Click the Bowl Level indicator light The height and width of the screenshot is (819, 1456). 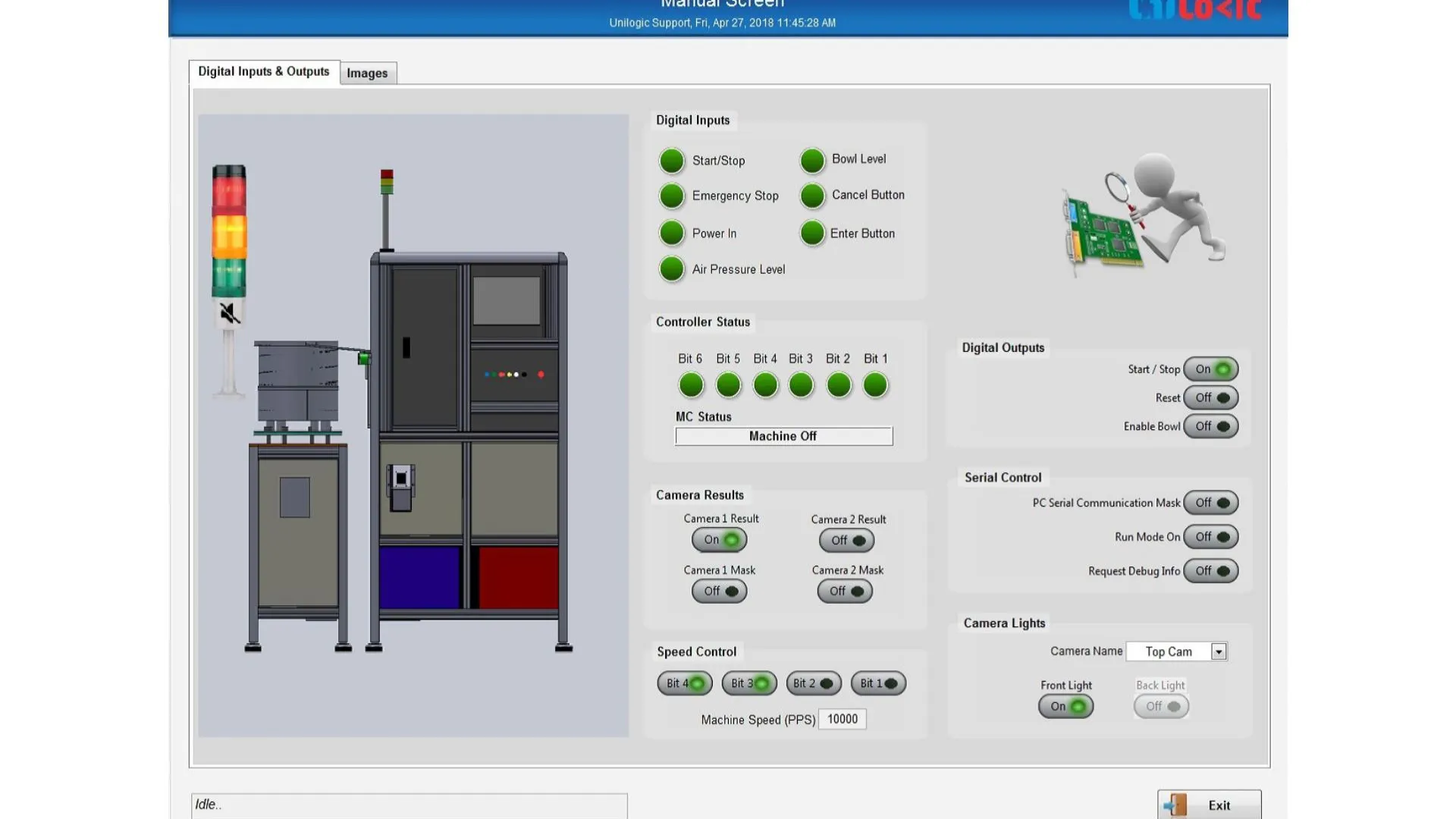[812, 160]
